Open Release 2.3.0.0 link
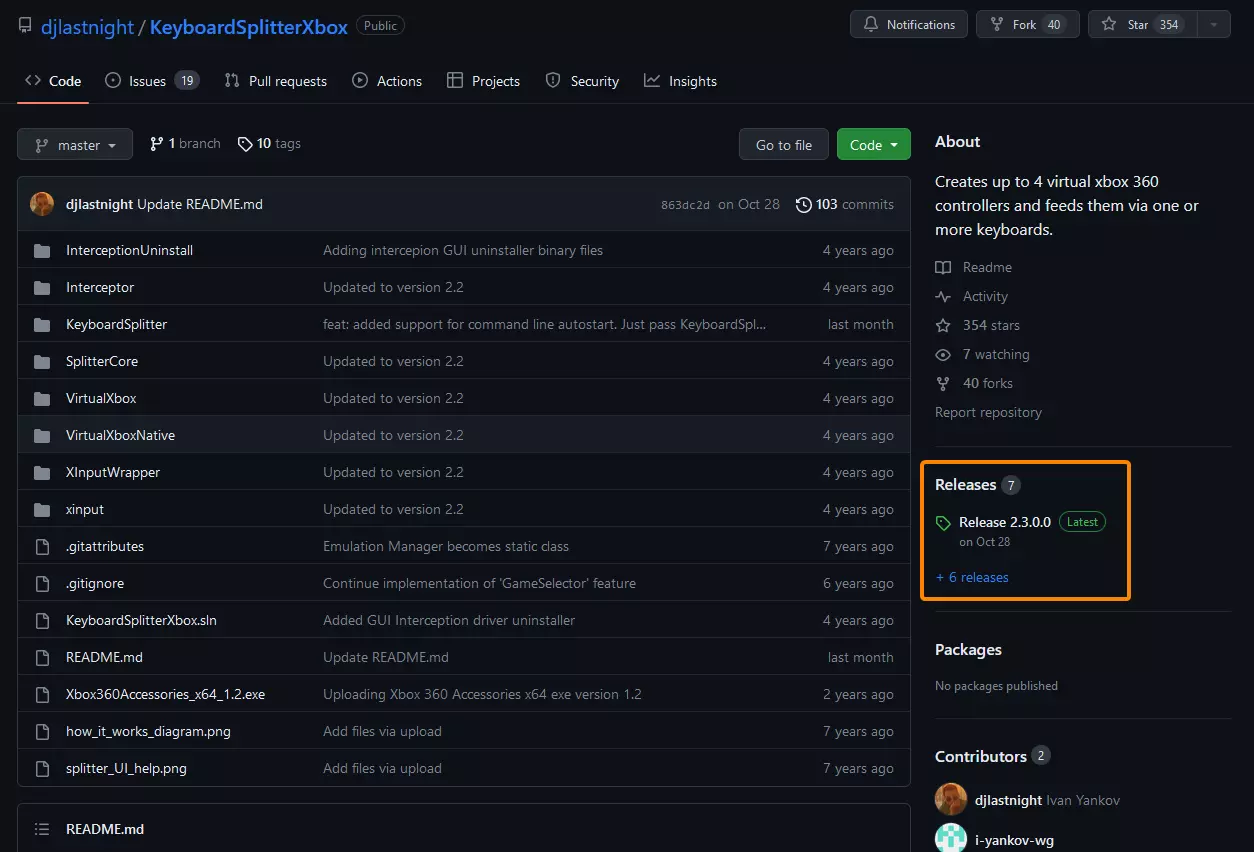This screenshot has width=1254, height=852. (x=1005, y=522)
